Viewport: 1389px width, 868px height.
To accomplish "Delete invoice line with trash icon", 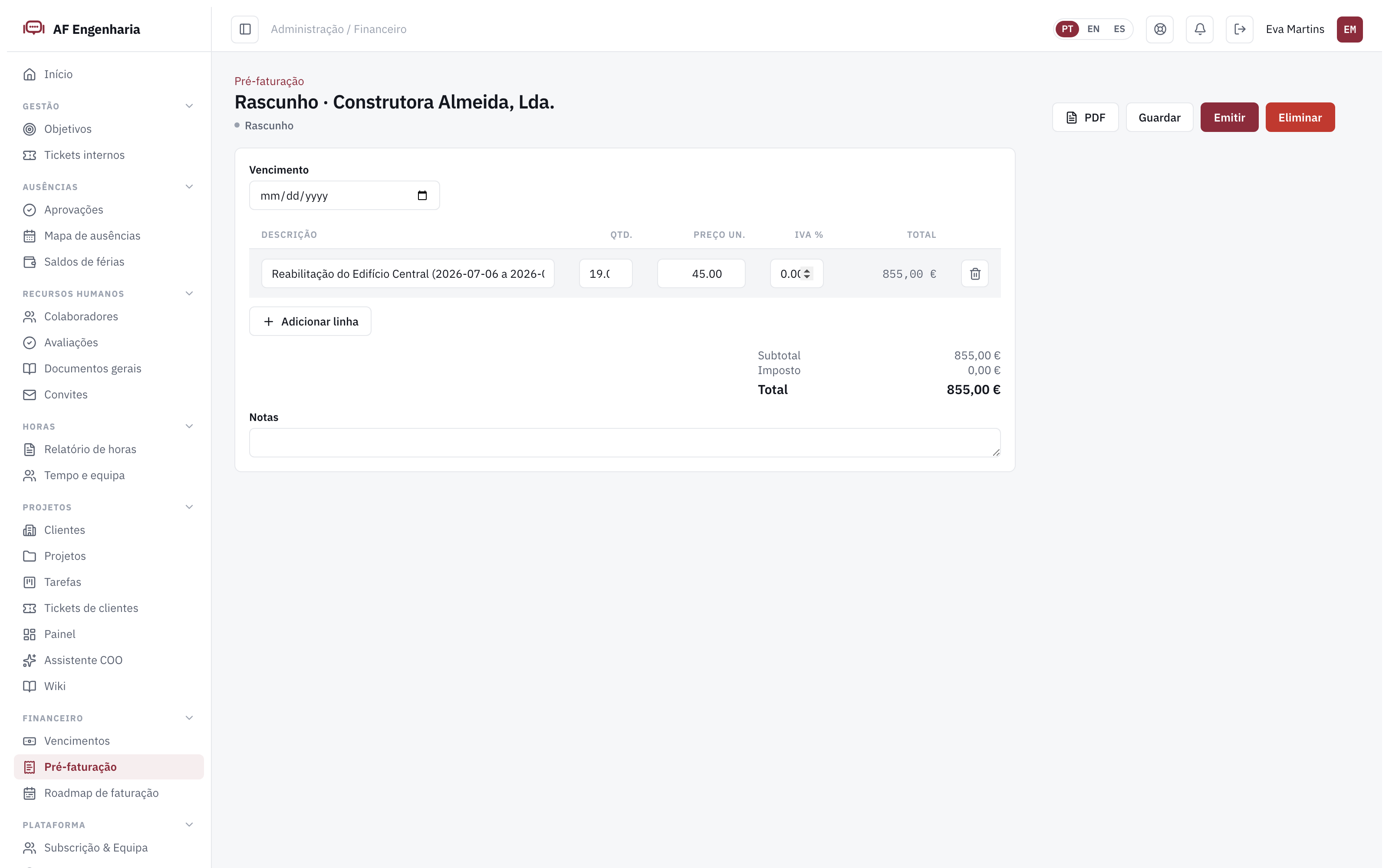I will (974, 274).
